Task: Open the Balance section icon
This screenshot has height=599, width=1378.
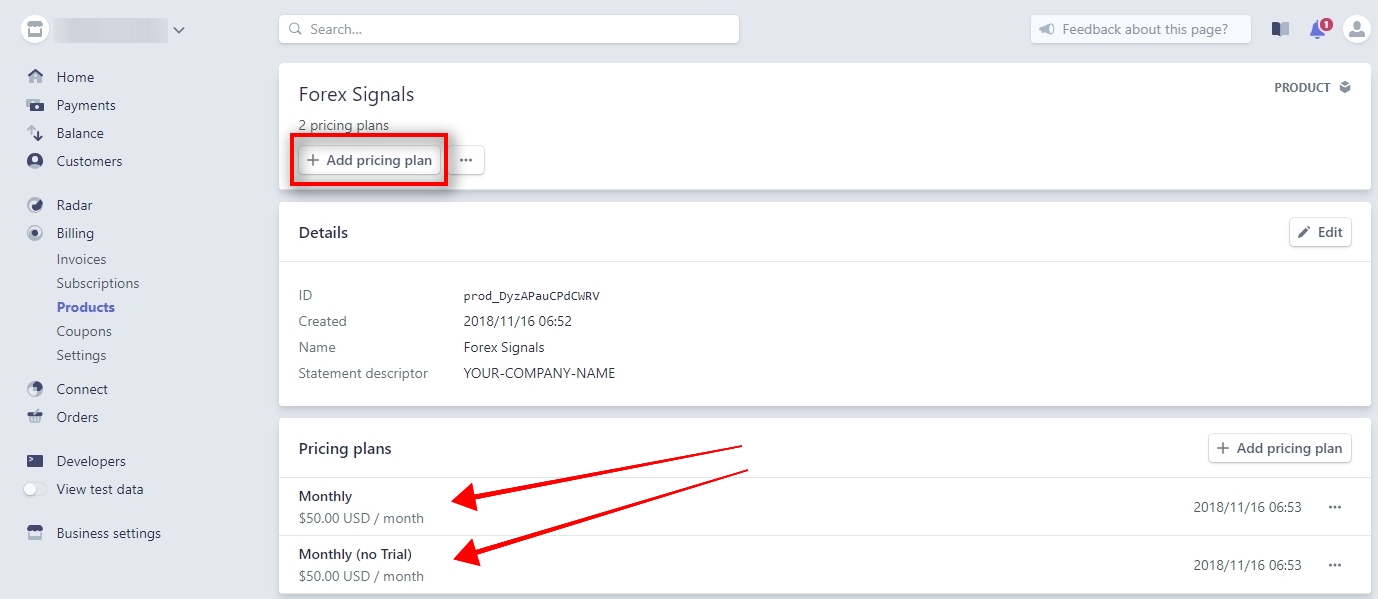Action: pyautogui.click(x=35, y=133)
